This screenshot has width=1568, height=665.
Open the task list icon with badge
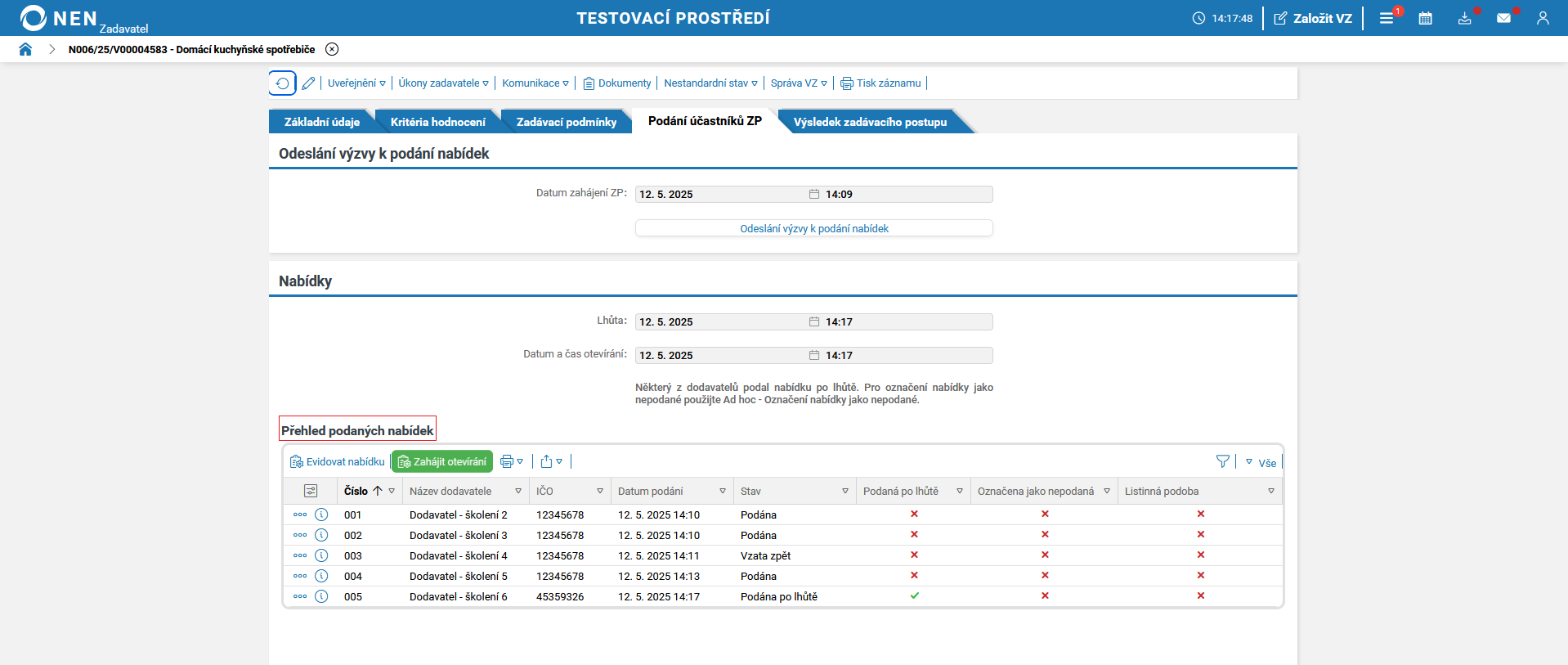[1387, 18]
